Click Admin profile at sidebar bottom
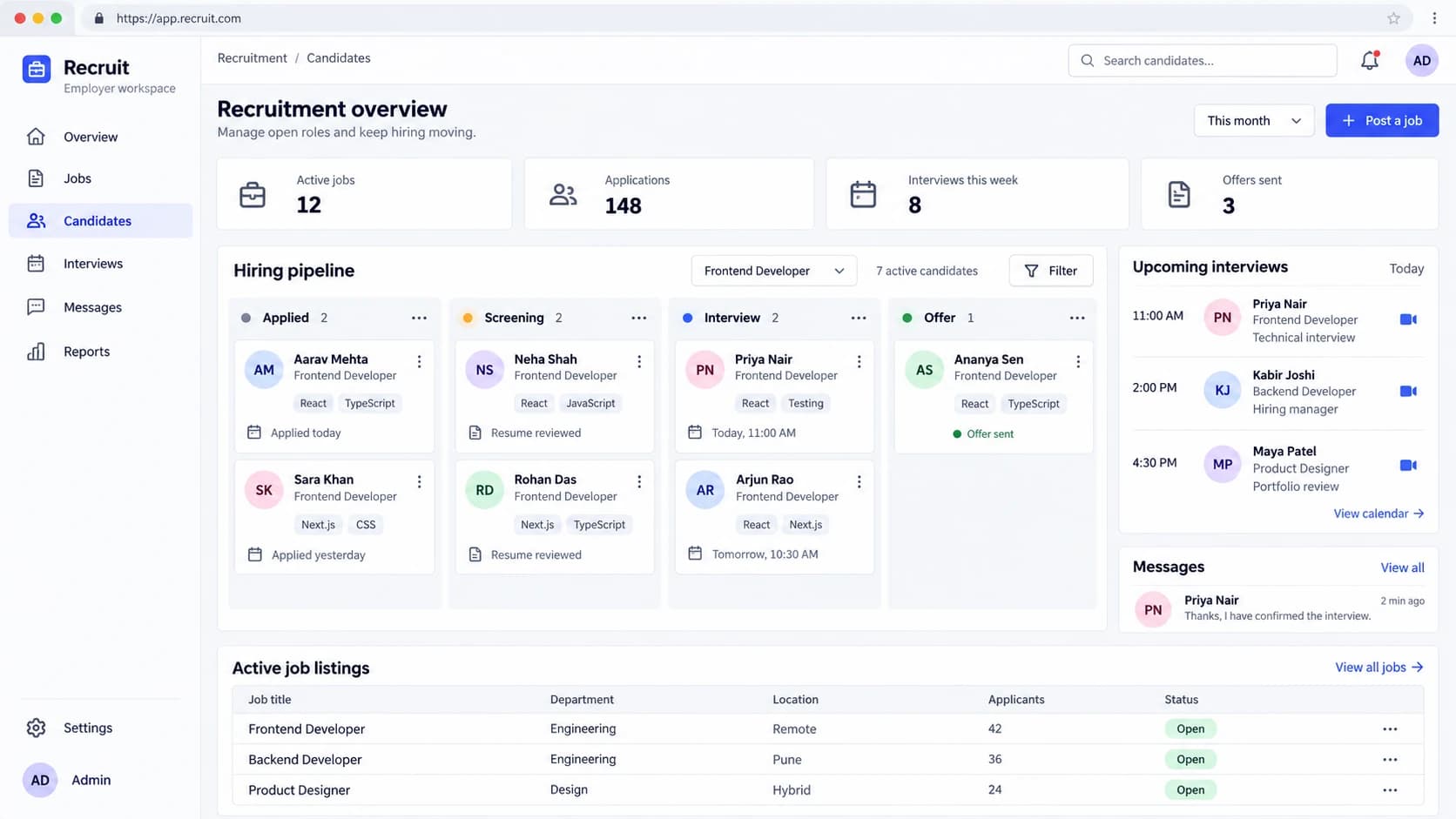Screen dimensions: 1456x819 (68, 780)
